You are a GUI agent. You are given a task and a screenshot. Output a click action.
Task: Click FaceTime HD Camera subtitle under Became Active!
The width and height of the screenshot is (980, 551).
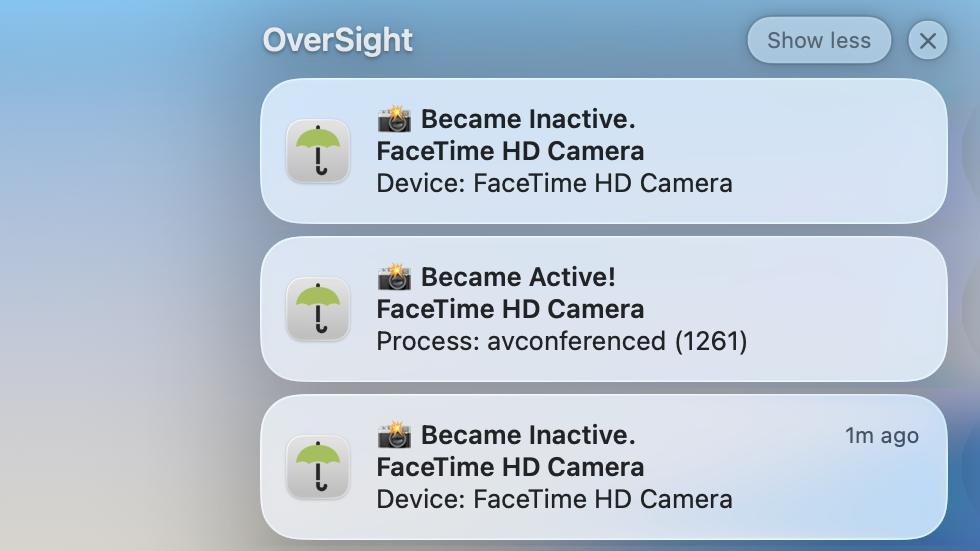tap(510, 309)
